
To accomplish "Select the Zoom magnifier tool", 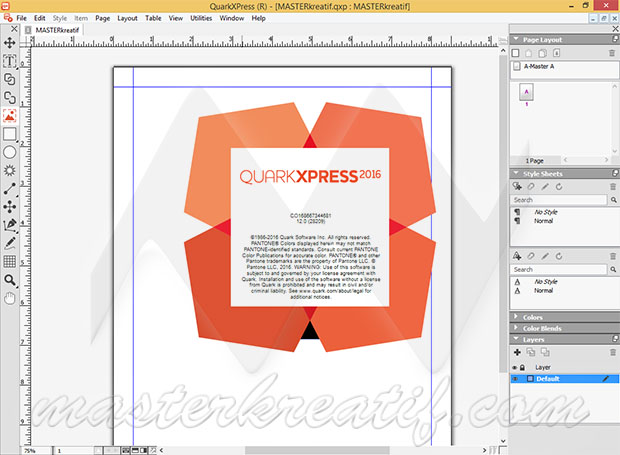I will 9,280.
